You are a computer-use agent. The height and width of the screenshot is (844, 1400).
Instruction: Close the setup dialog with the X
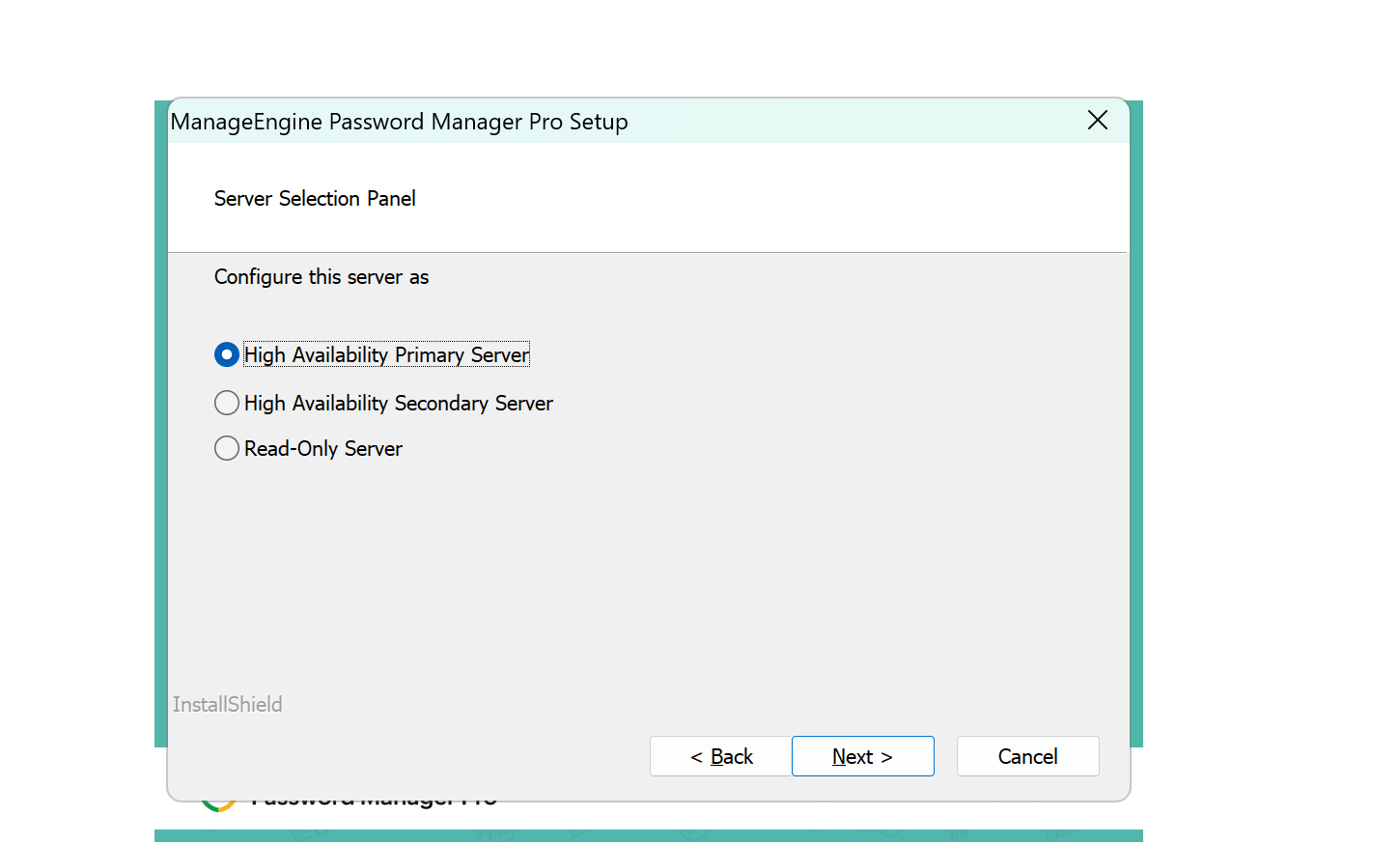[x=1097, y=121]
